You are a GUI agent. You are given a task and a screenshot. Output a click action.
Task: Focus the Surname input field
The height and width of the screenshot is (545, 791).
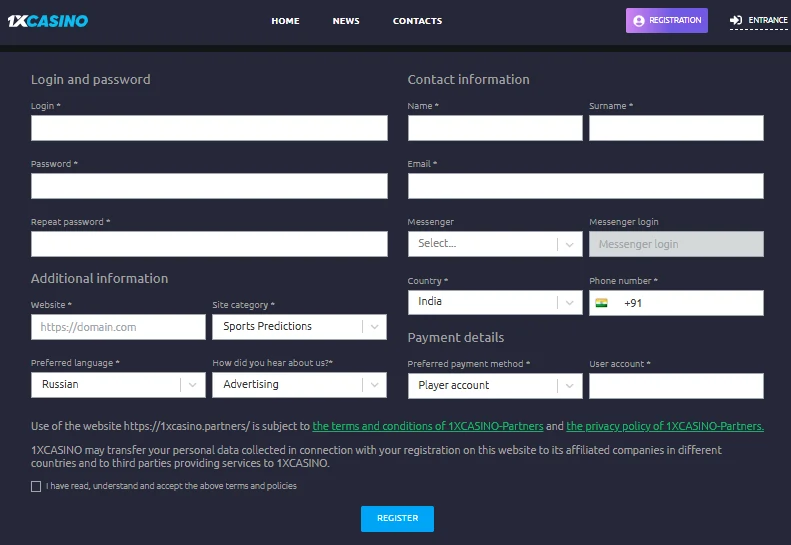click(x=676, y=128)
